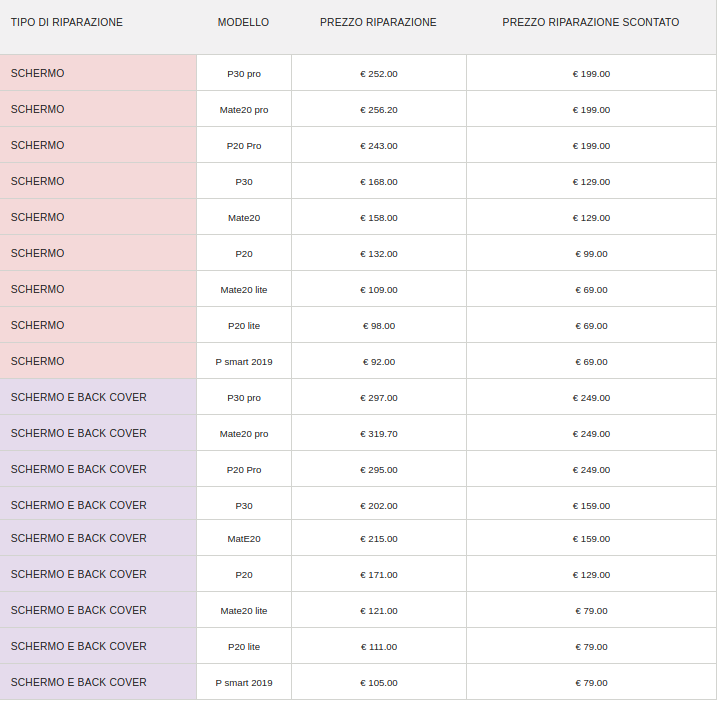Screen dimensions: 726x714
Task: Click P20 in the € 171.00 row
Action: [244, 575]
